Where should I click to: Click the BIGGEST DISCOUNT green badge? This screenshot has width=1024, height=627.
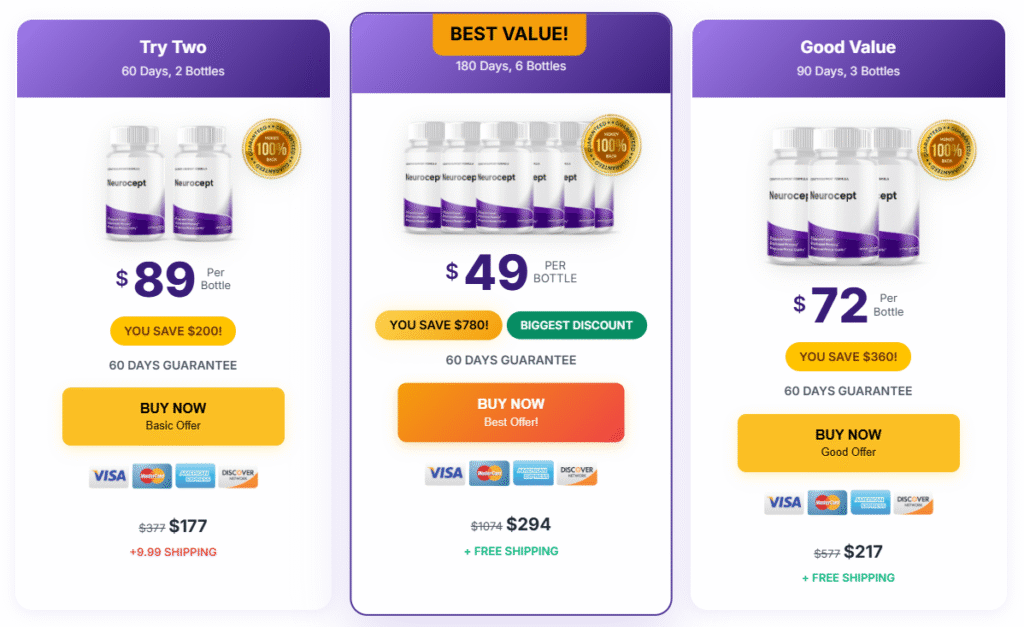[x=577, y=325]
